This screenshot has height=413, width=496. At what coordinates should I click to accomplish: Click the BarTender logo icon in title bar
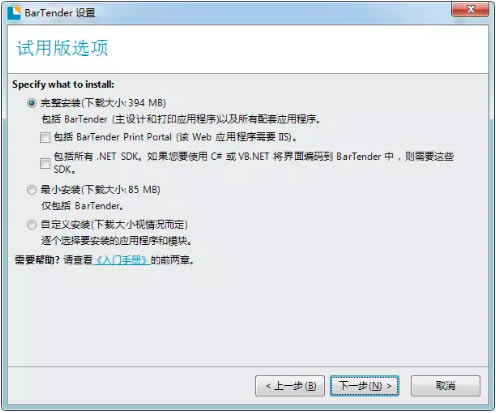(14, 13)
